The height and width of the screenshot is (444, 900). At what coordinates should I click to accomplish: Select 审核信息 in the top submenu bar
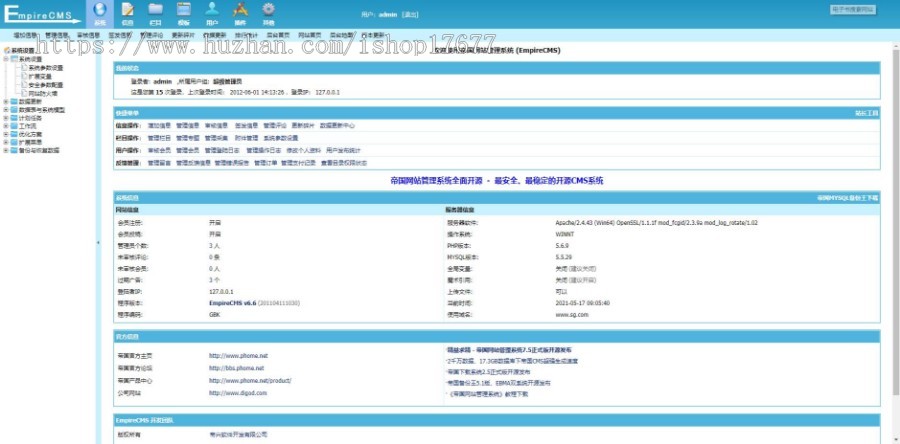(x=88, y=36)
